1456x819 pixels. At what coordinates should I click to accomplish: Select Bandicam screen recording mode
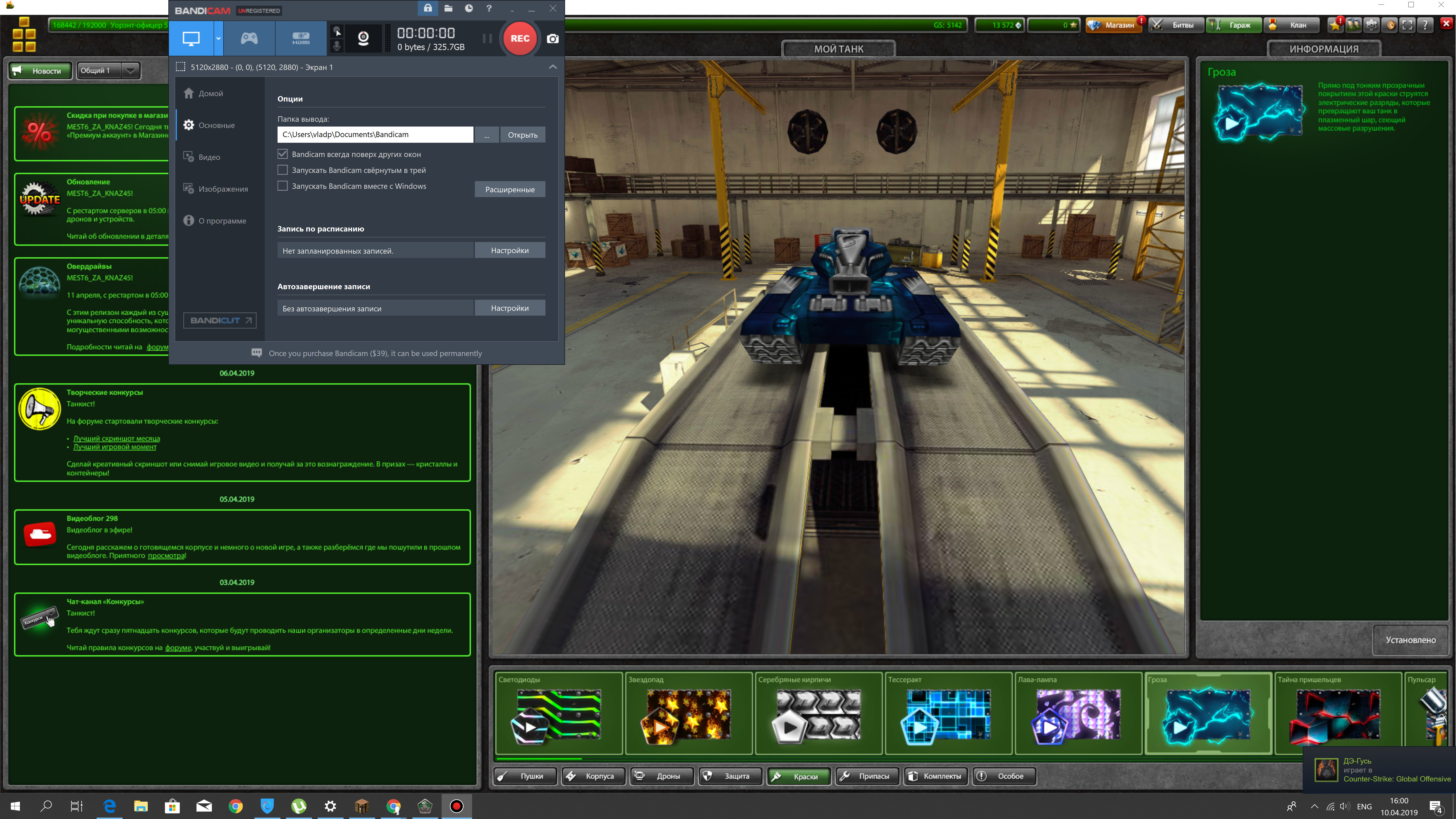[x=191, y=38]
